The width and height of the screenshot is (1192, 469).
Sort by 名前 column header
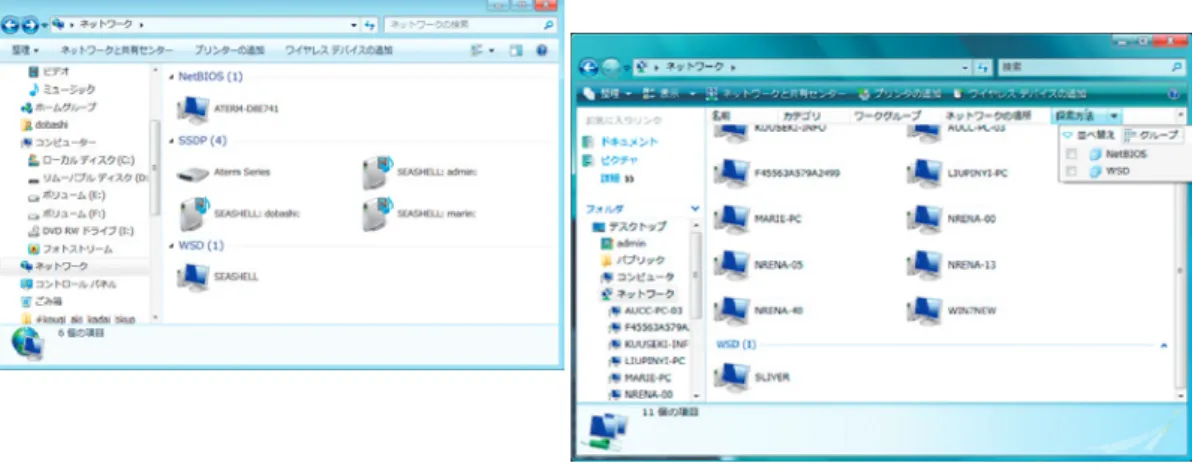[x=721, y=116]
